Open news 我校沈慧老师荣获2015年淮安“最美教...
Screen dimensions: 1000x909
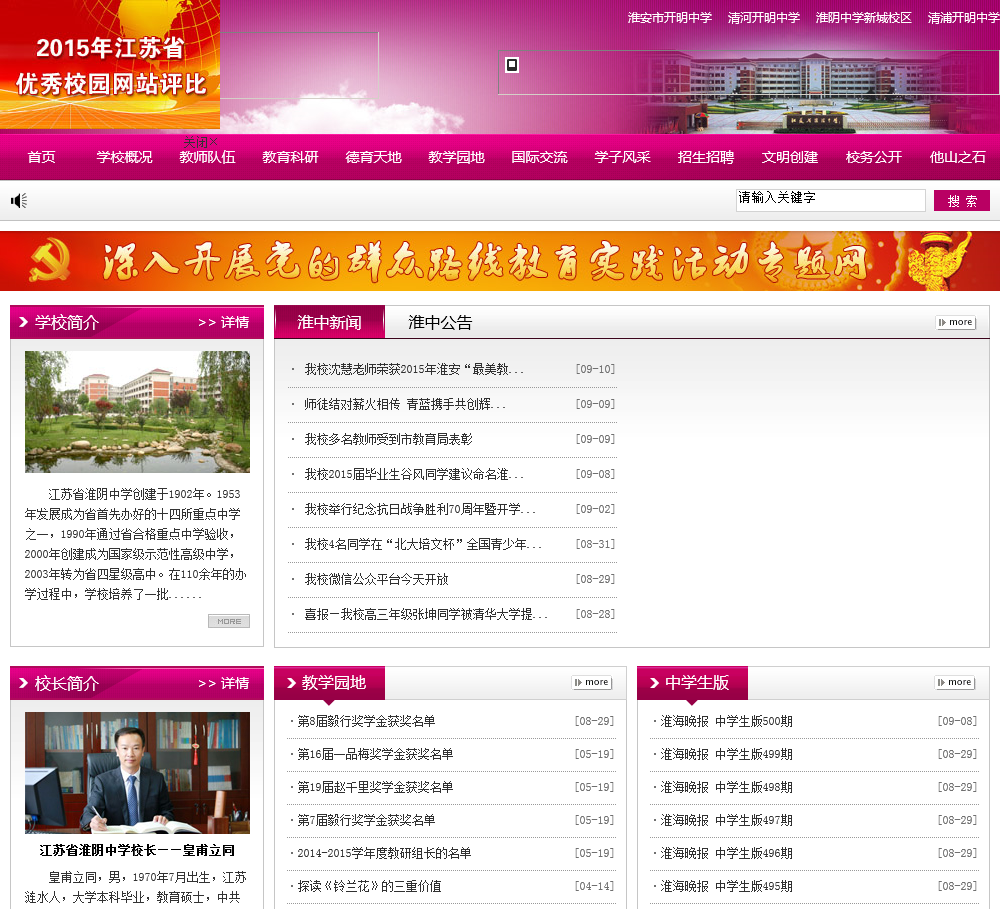click(414, 369)
